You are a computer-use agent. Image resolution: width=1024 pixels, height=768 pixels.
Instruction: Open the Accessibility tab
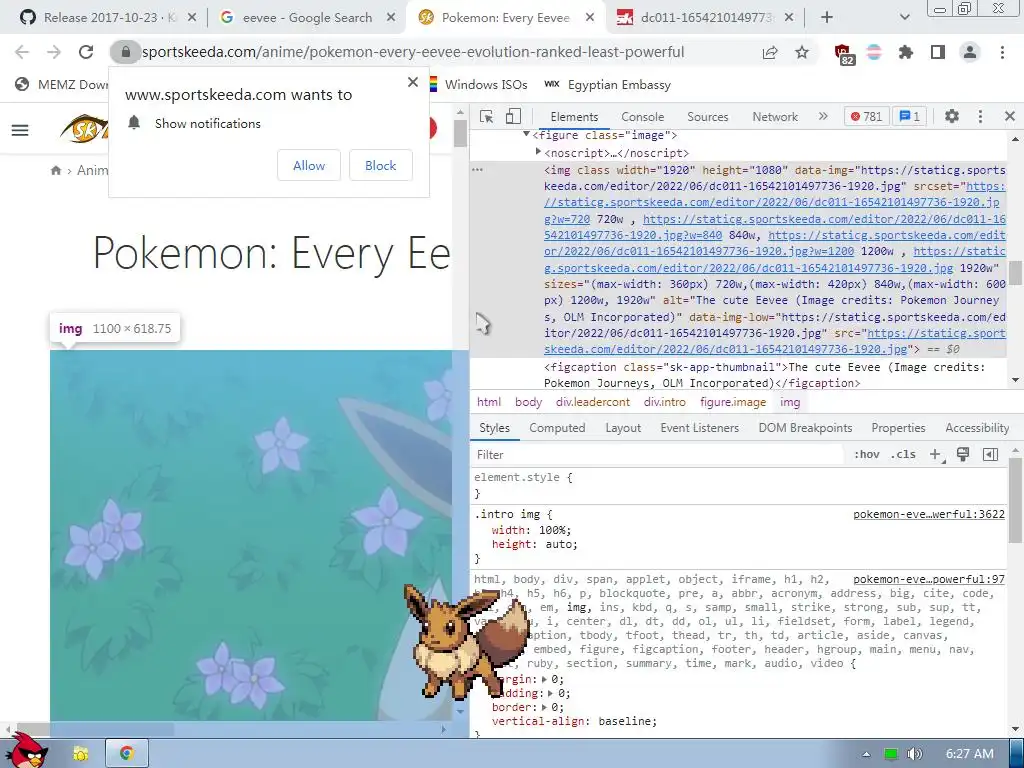click(x=977, y=428)
